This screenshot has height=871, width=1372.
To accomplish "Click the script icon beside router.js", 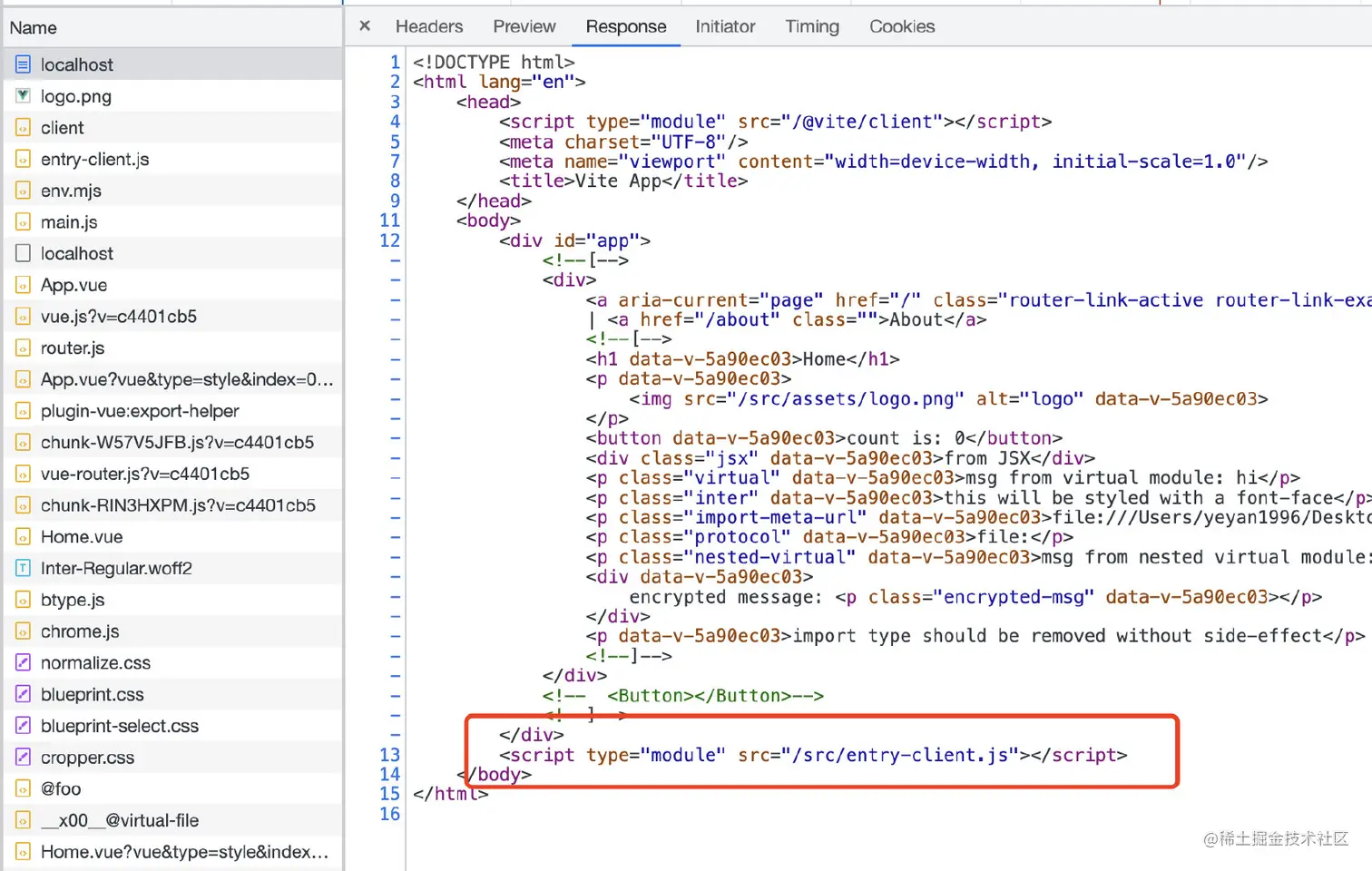I will pos(24,347).
